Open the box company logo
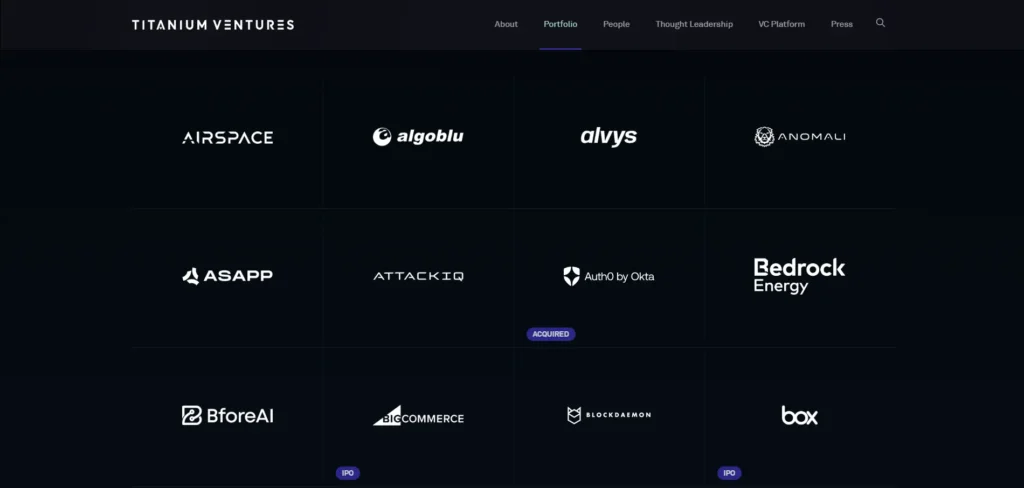Screen dimensions: 1024x488 (799, 415)
